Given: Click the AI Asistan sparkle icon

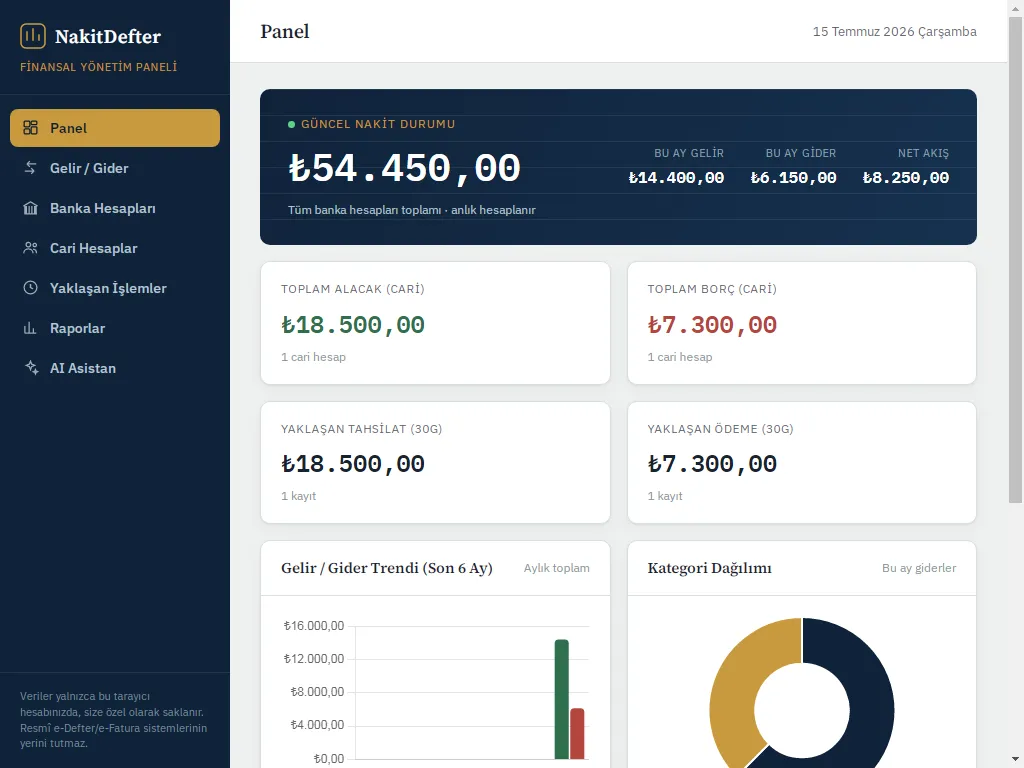Looking at the screenshot, I should (31, 368).
